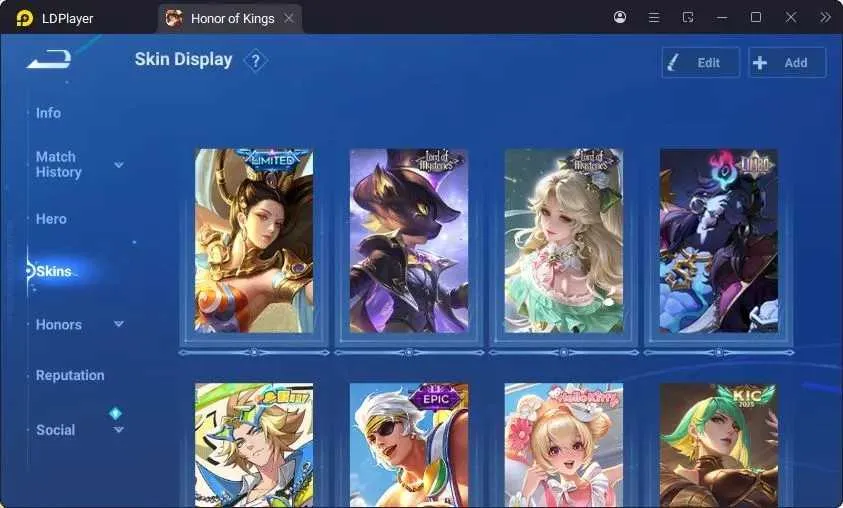Screen dimensions: 843x508
Task: Select the Limited golden skin card
Action: pos(254,241)
